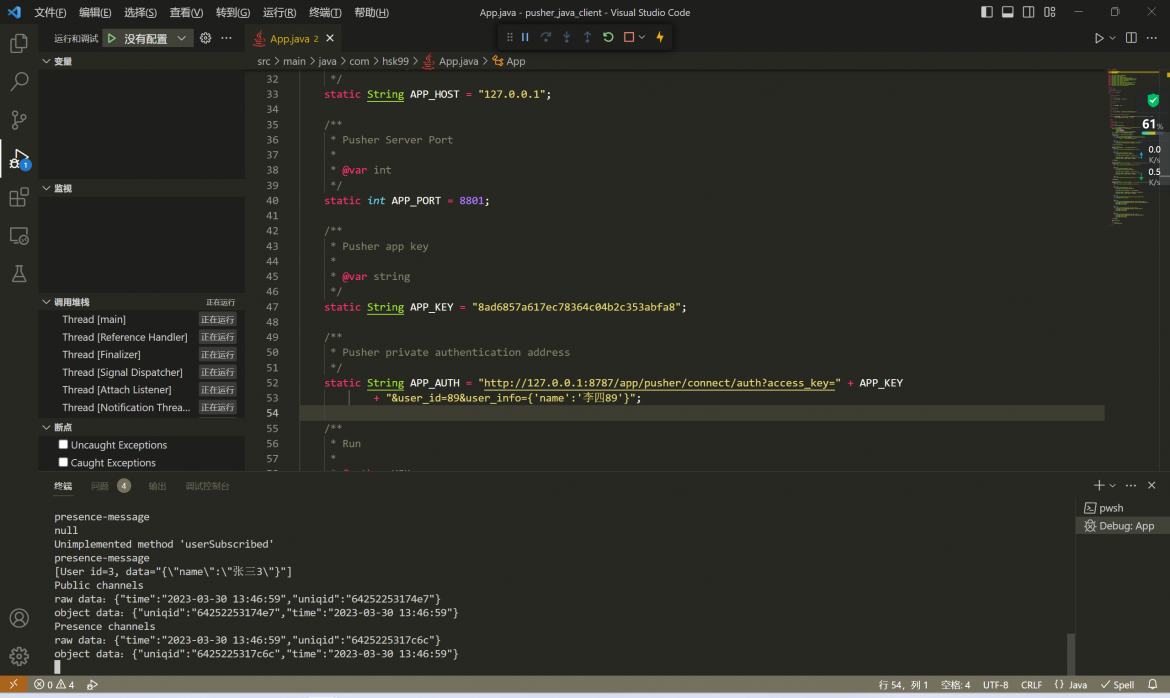Enable Uncaught Exceptions breakpoint

click(x=63, y=444)
